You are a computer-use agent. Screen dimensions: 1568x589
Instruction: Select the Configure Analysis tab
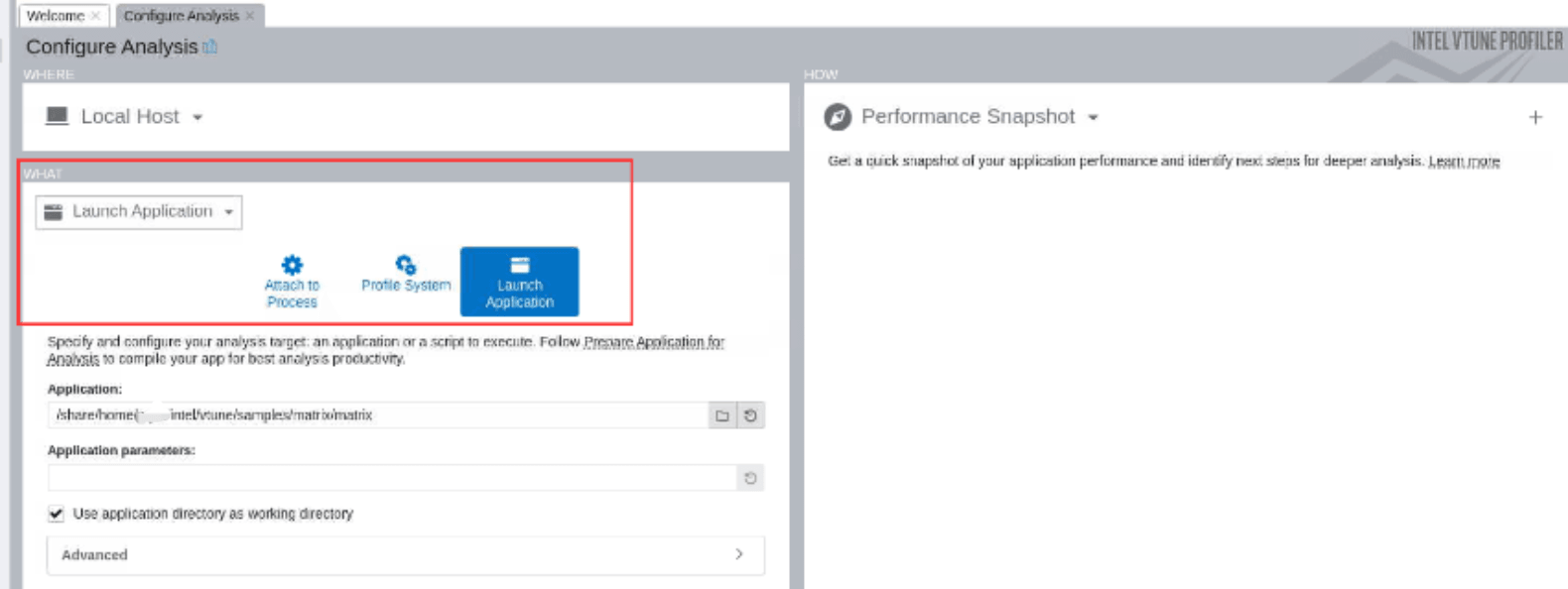pyautogui.click(x=182, y=16)
